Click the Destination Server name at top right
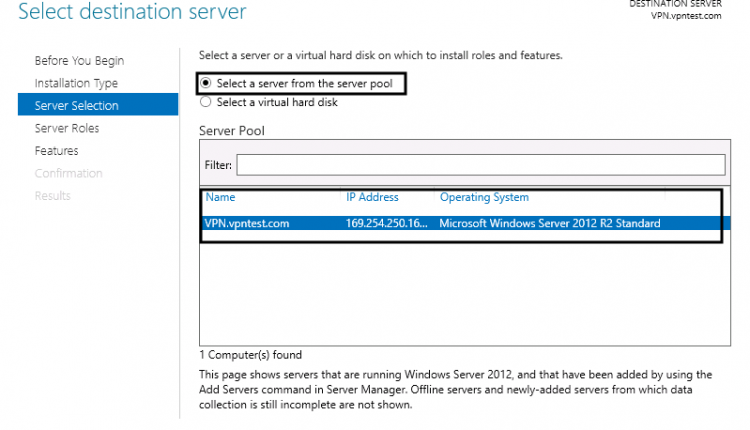 tap(685, 17)
